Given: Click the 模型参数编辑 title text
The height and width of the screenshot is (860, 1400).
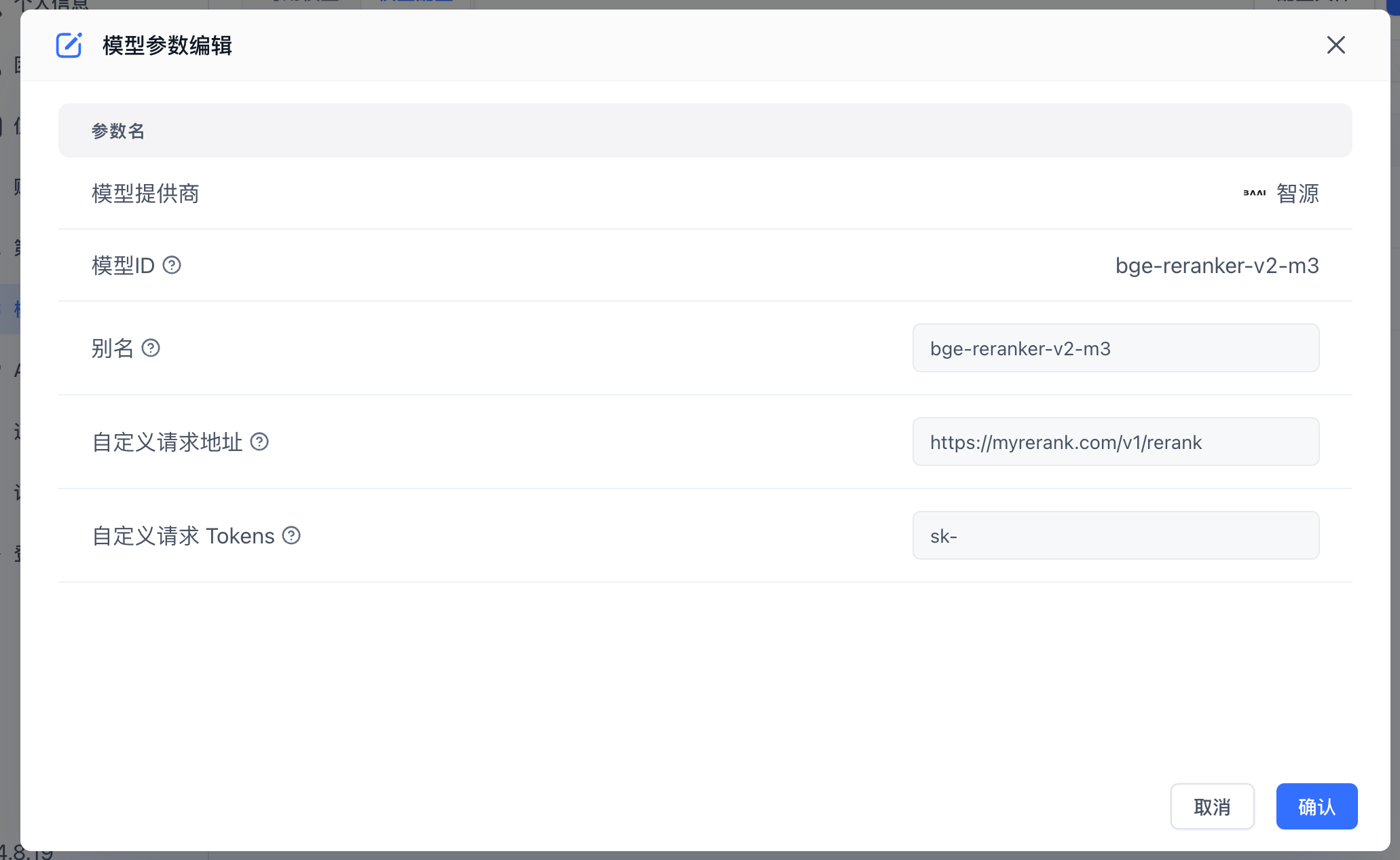Looking at the screenshot, I should pos(167,46).
